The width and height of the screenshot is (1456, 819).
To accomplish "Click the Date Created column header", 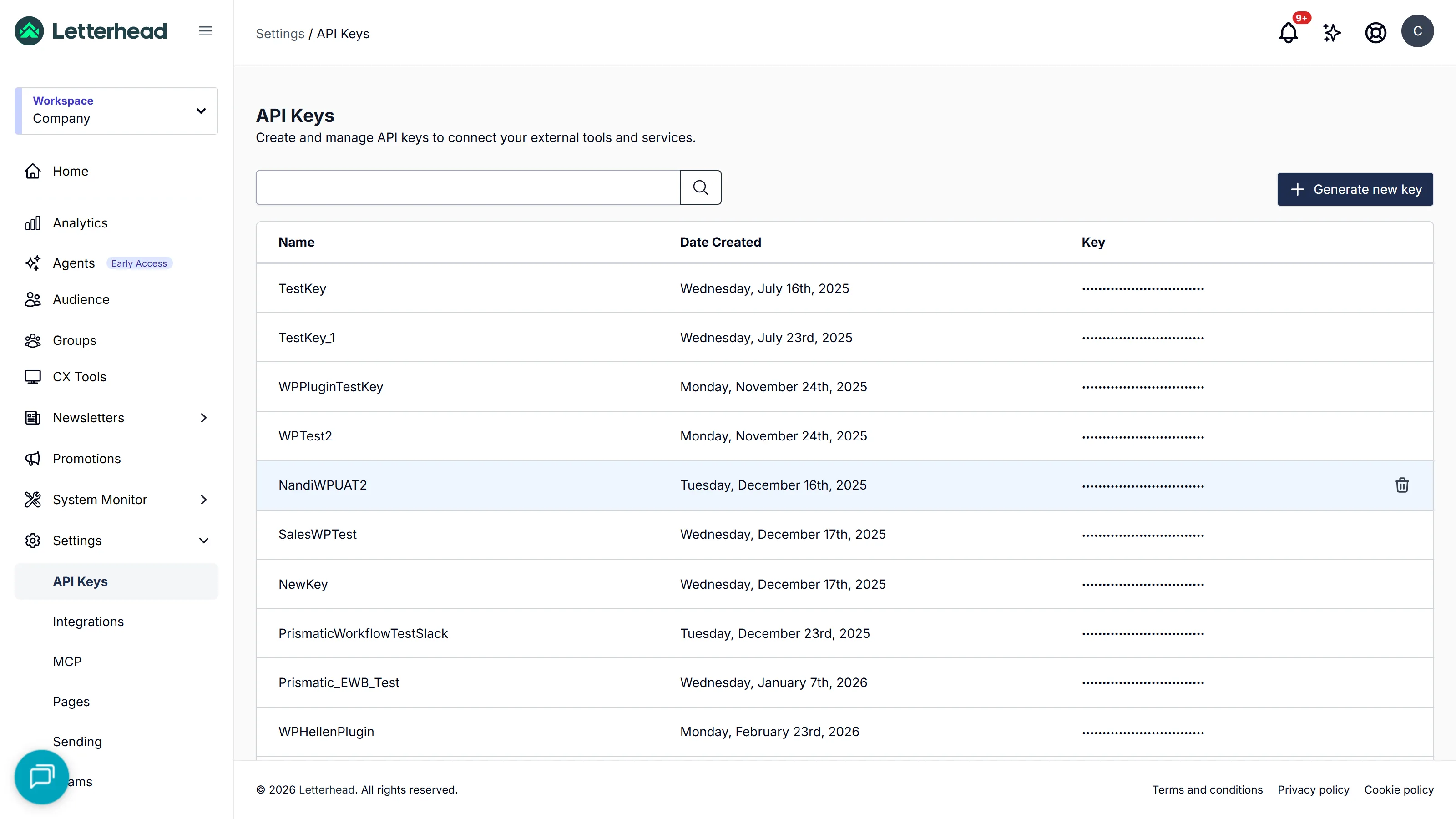I will tap(721, 242).
